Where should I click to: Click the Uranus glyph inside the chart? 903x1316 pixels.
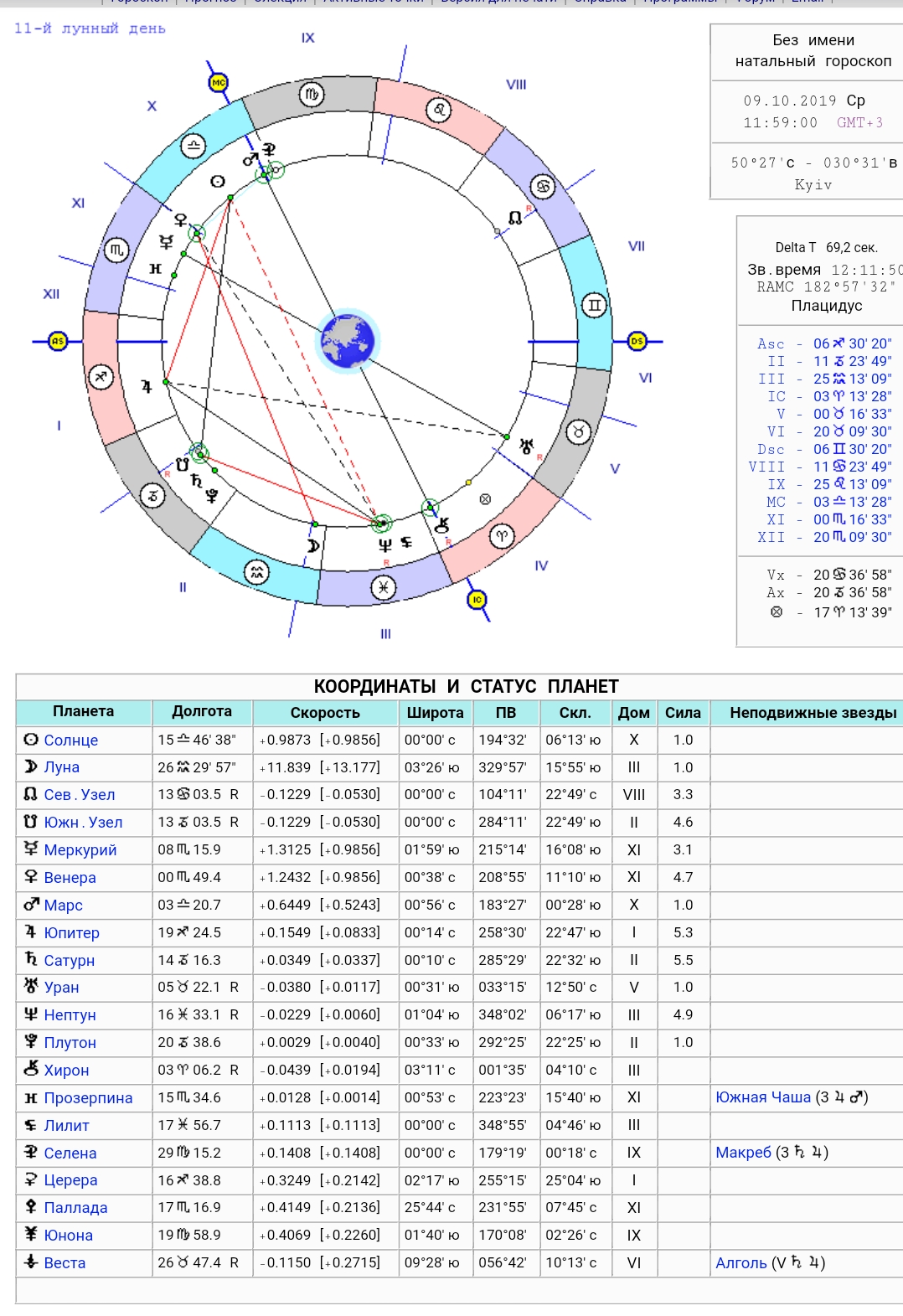coord(526,446)
